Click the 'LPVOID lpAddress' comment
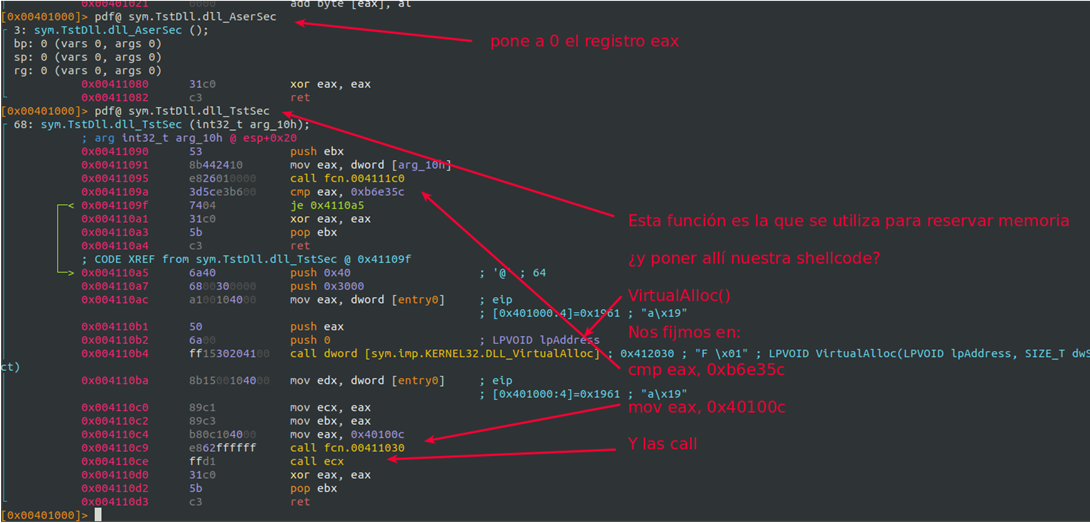This screenshot has height=523, width=1090. click(x=544, y=340)
